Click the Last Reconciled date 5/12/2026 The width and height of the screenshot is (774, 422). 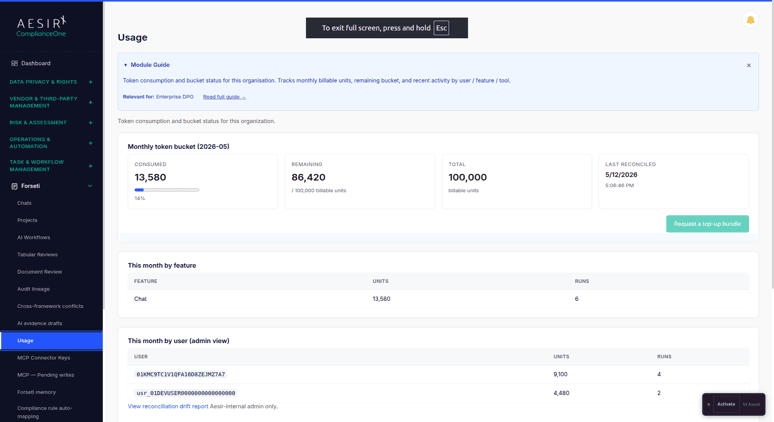tap(621, 175)
